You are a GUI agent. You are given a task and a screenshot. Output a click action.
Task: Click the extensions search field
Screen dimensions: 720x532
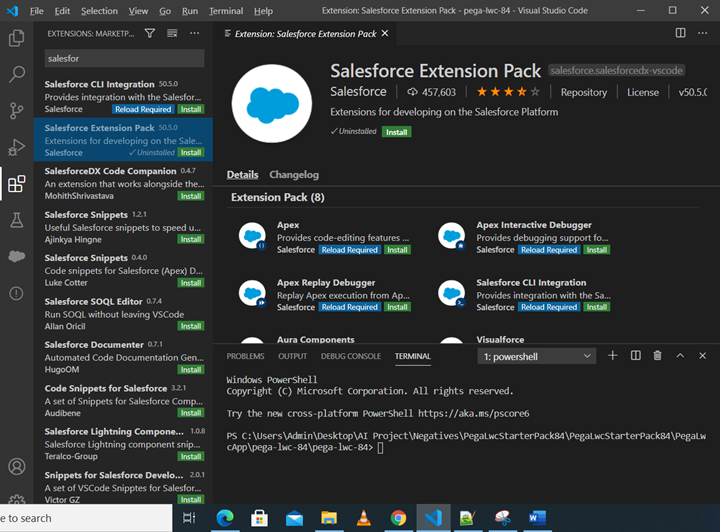124,58
